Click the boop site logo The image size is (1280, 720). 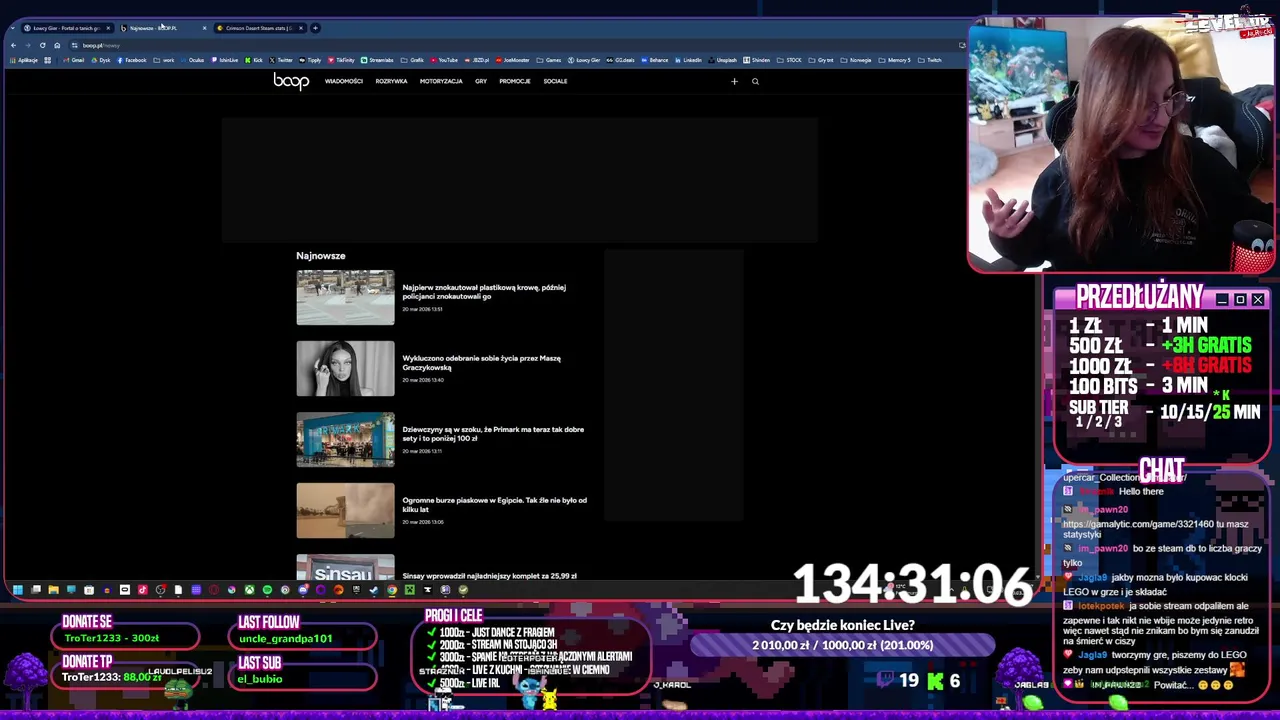[x=291, y=81]
